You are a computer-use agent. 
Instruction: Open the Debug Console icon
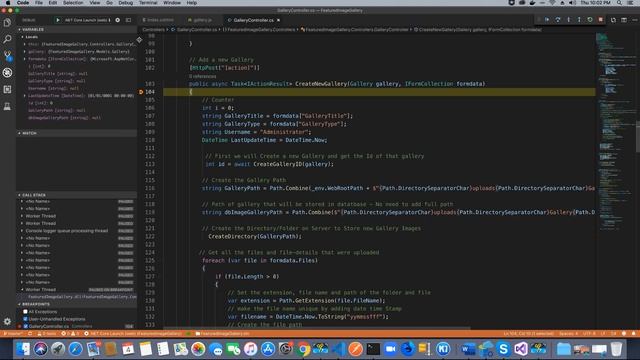(x=128, y=20)
